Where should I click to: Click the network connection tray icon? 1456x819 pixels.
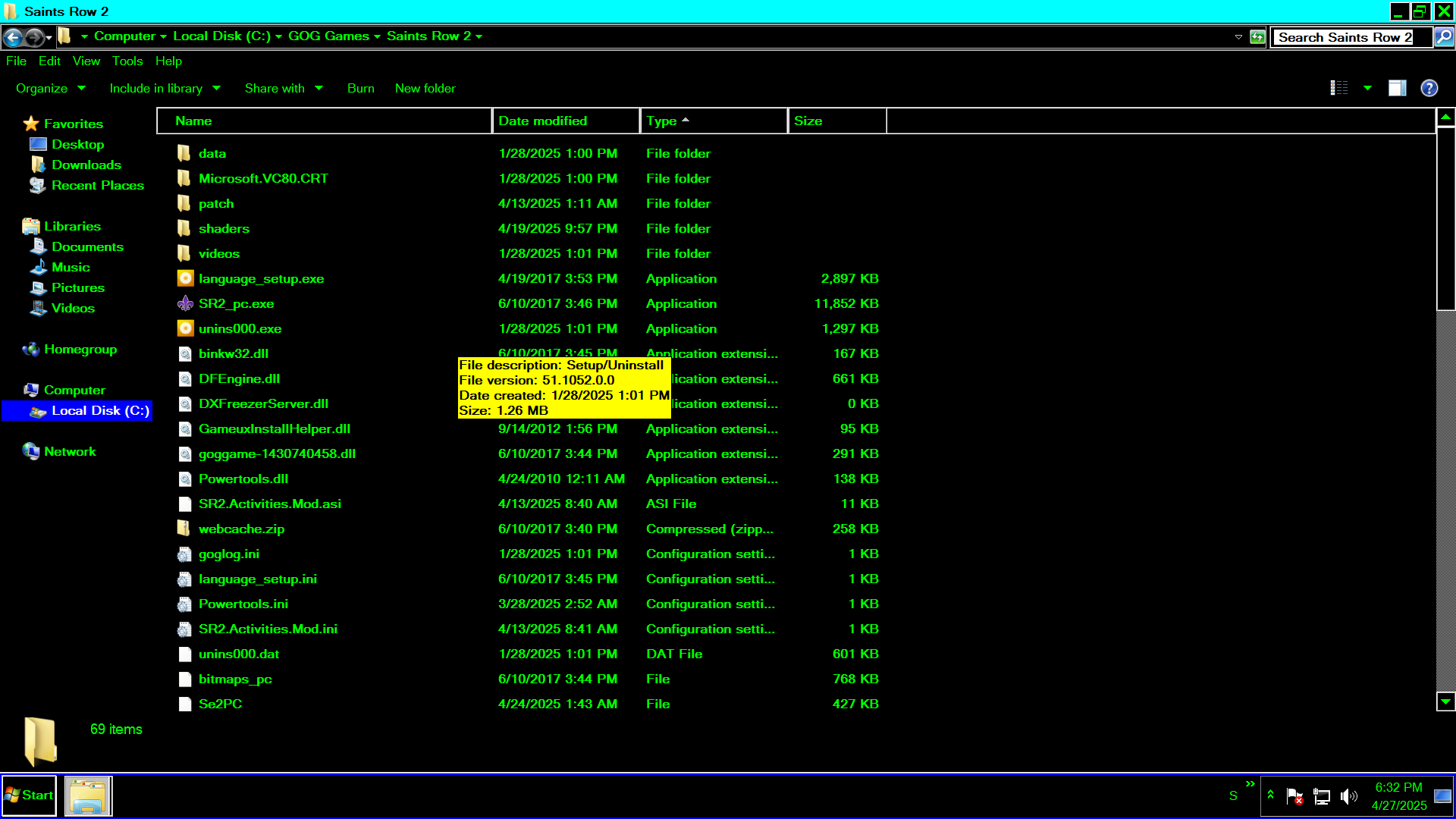(1322, 796)
